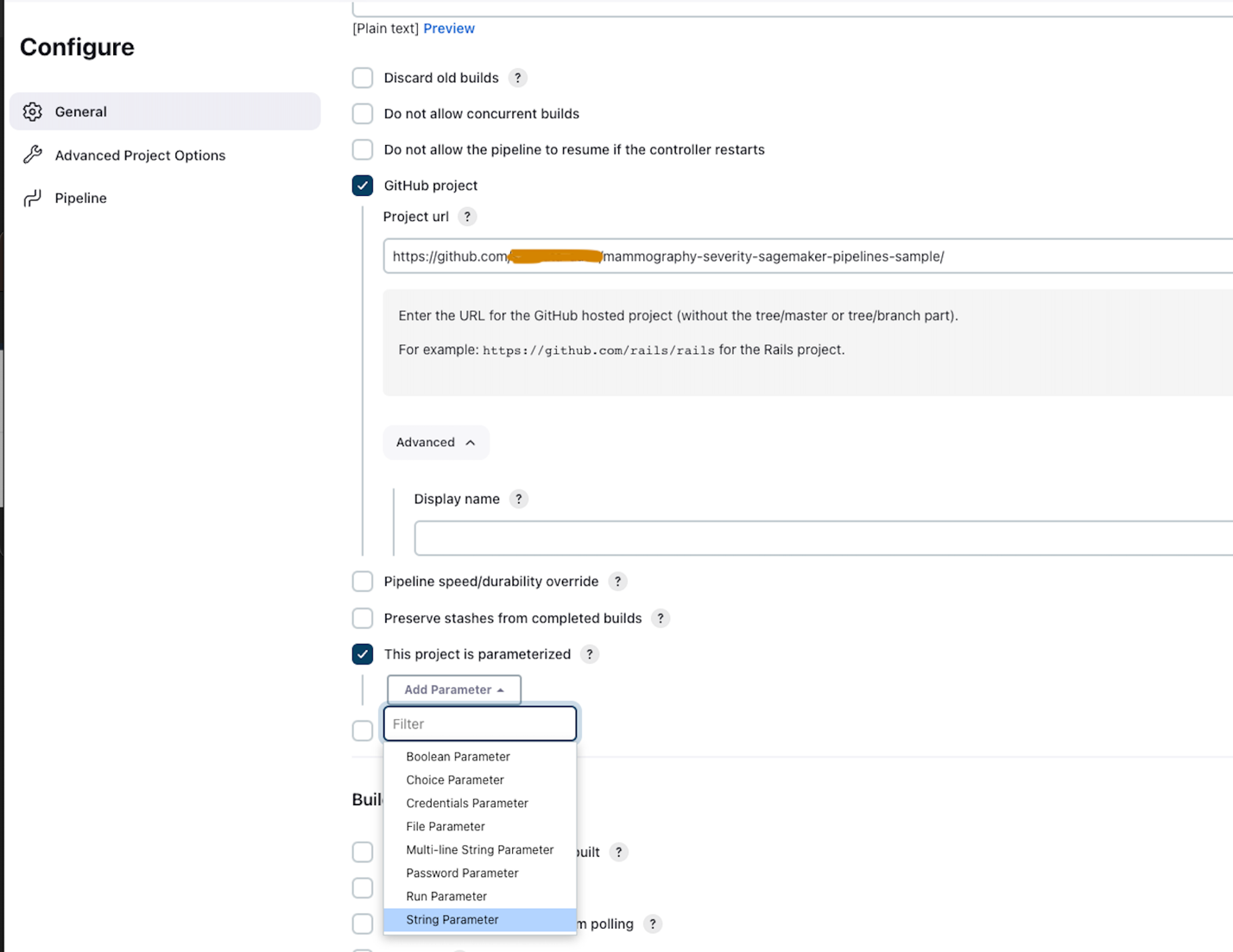
Task: Show help icon next to Project url
Action: pos(467,217)
